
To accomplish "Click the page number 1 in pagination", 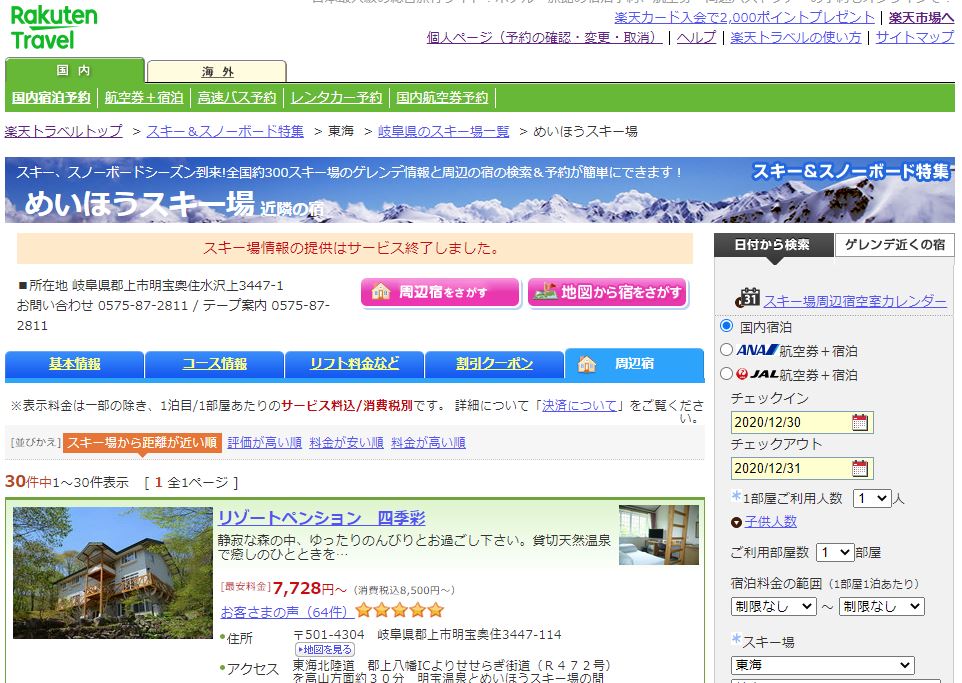I will pos(158,482).
